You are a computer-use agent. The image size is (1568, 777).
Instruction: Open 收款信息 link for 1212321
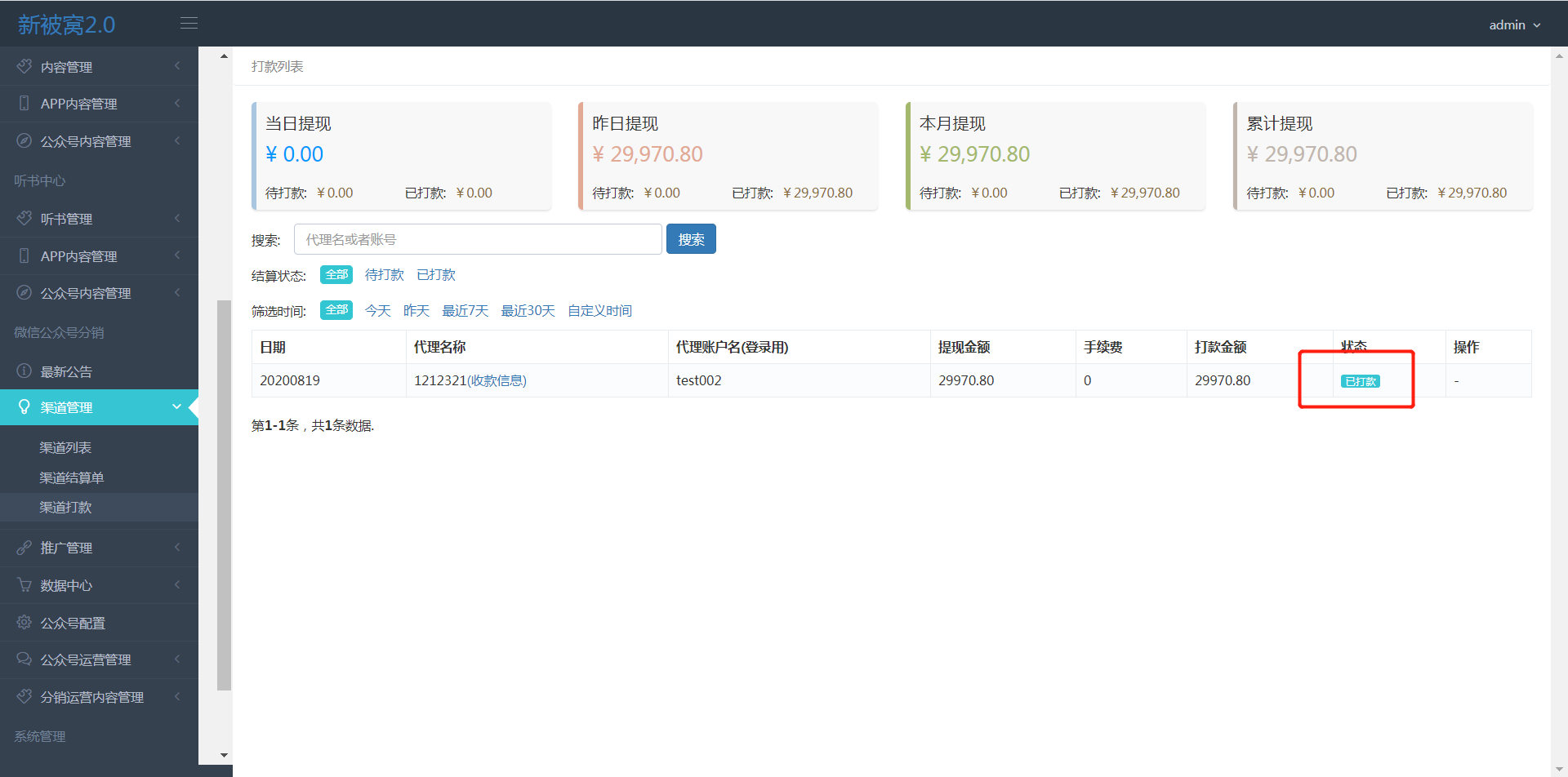pyautogui.click(x=497, y=380)
